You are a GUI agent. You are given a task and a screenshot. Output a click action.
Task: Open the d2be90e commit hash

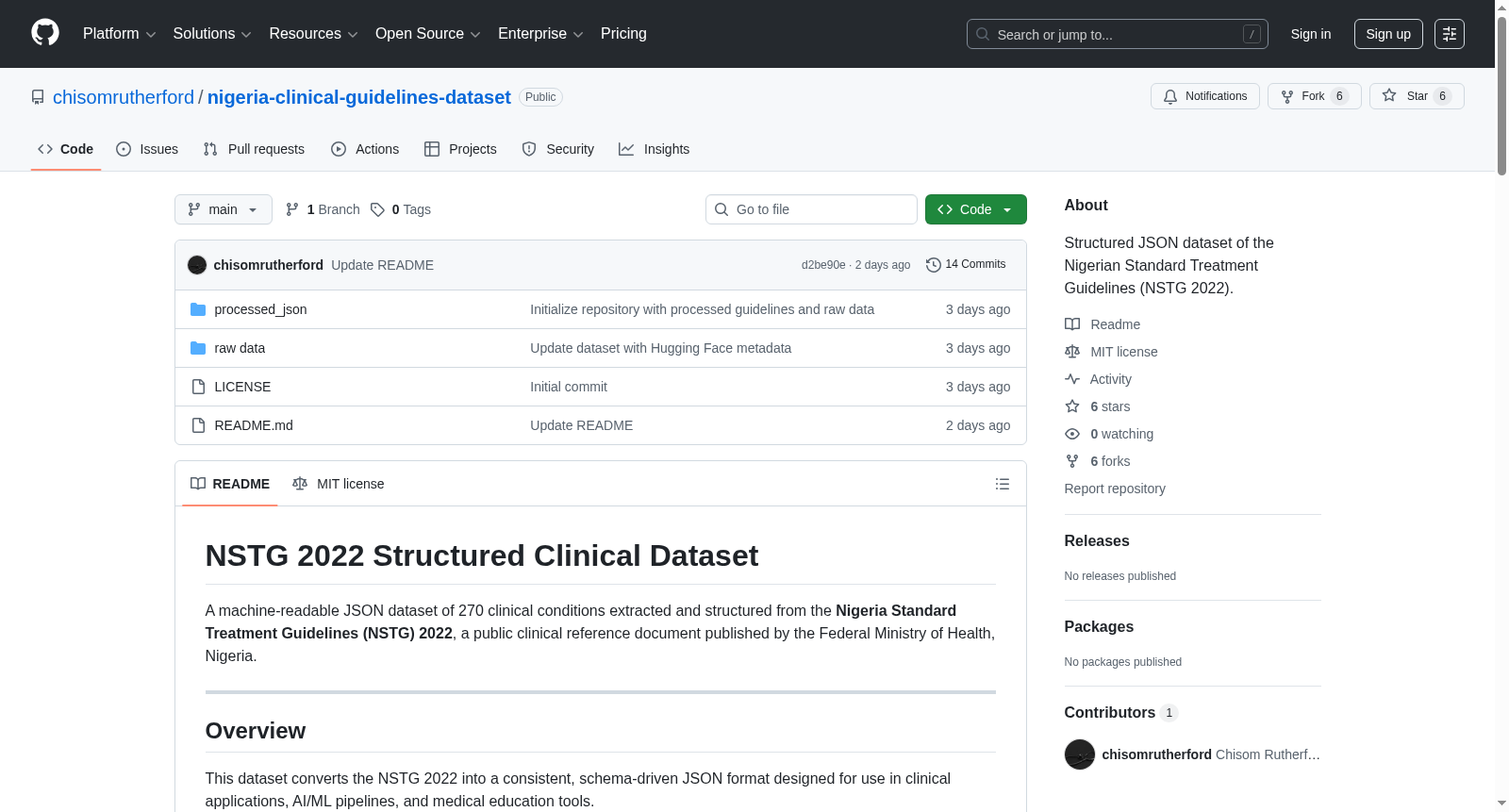[x=823, y=265]
